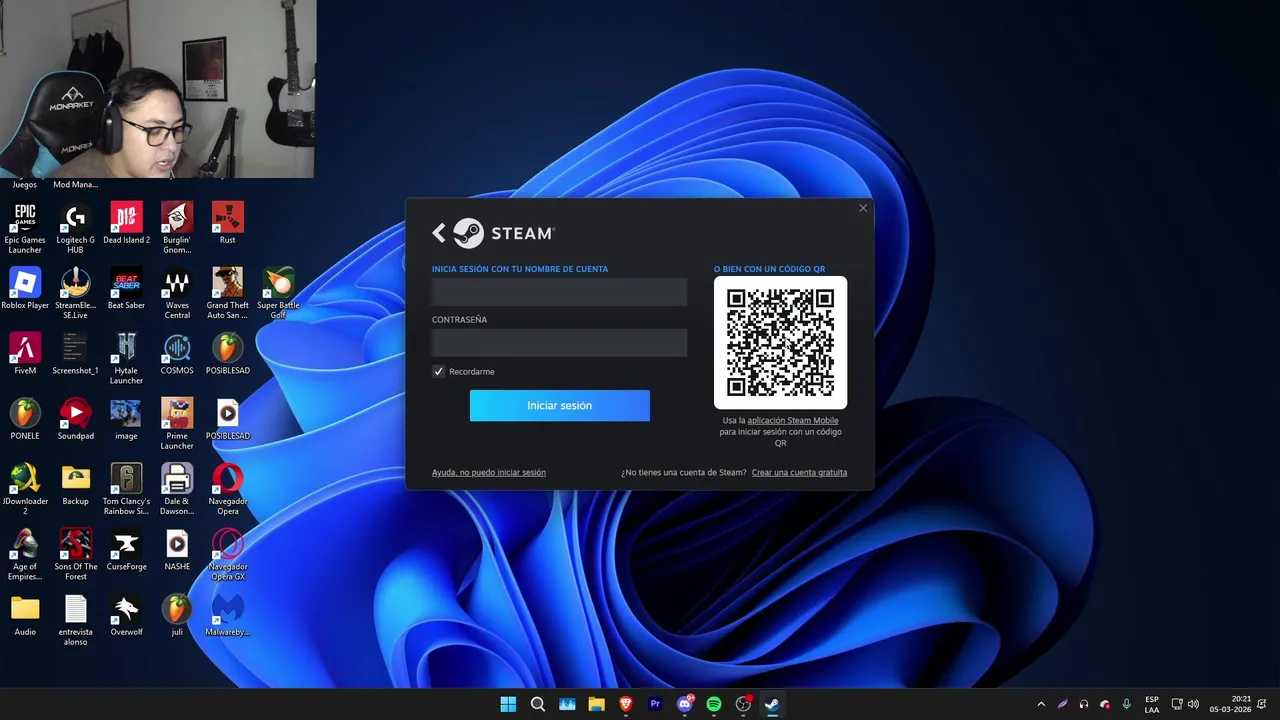
Task: Select 'juli' FL Studio file icon
Action: click(x=177, y=616)
